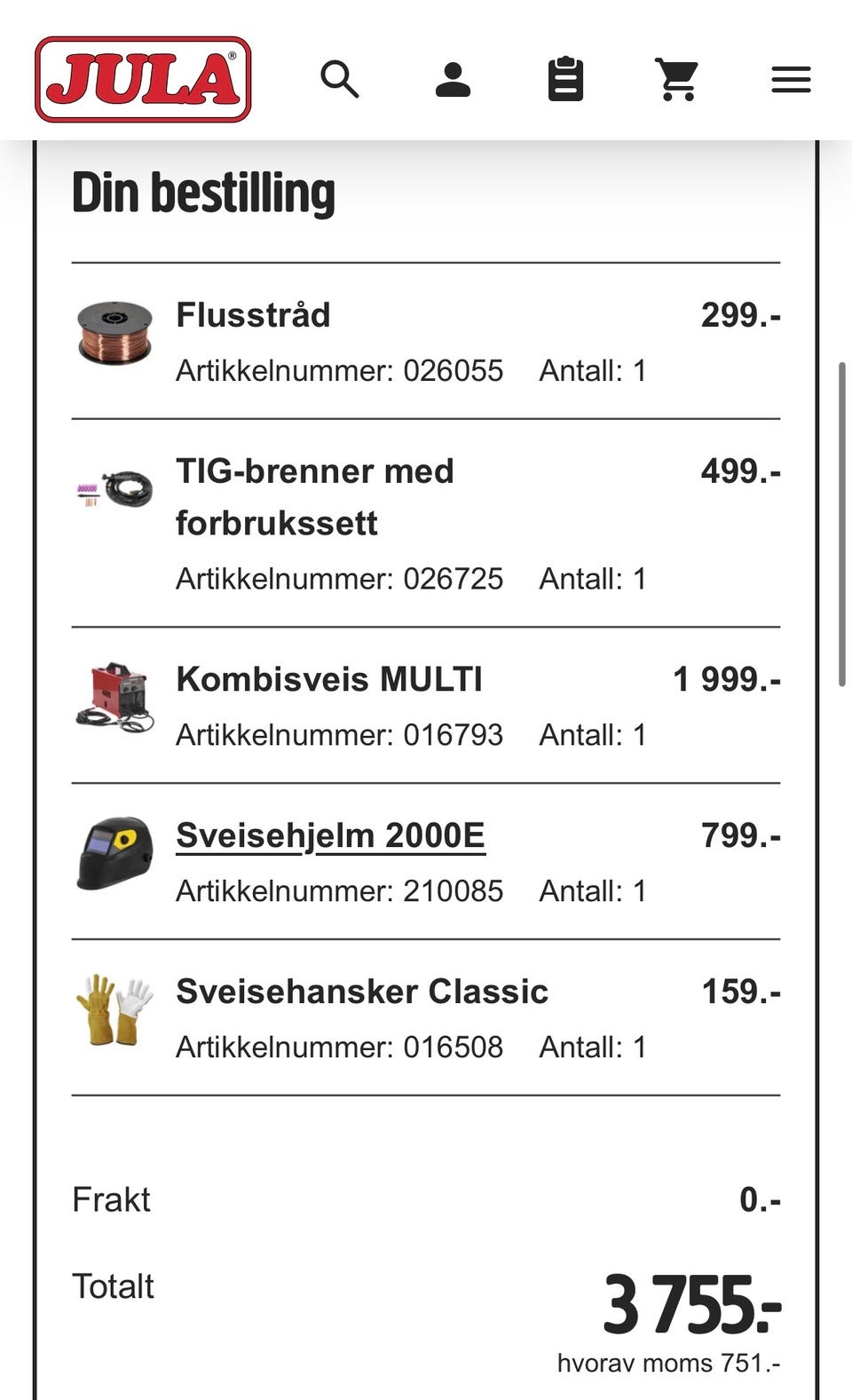Open the shopping cart icon
The height and width of the screenshot is (1400, 852).
(677, 79)
